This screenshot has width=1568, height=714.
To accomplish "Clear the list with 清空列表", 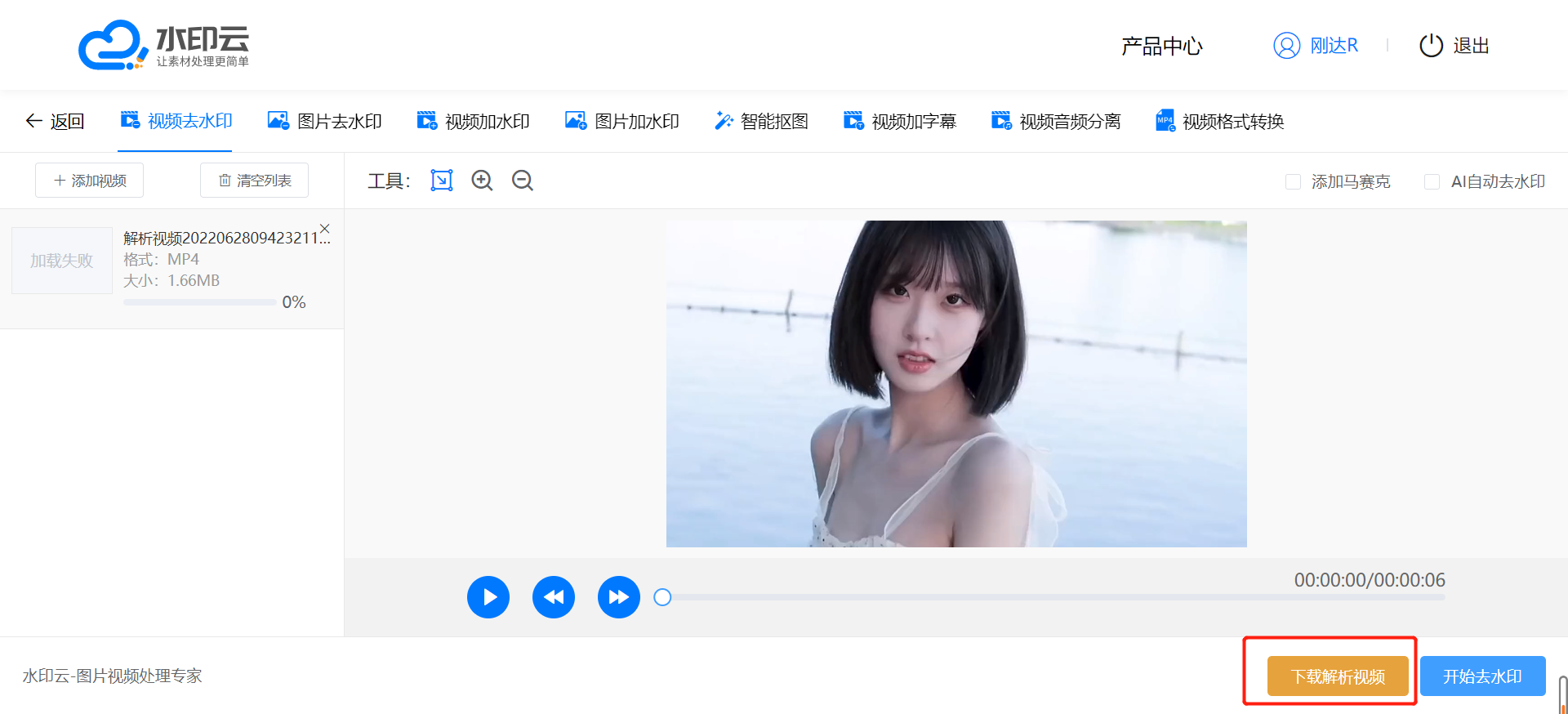I will [x=254, y=180].
